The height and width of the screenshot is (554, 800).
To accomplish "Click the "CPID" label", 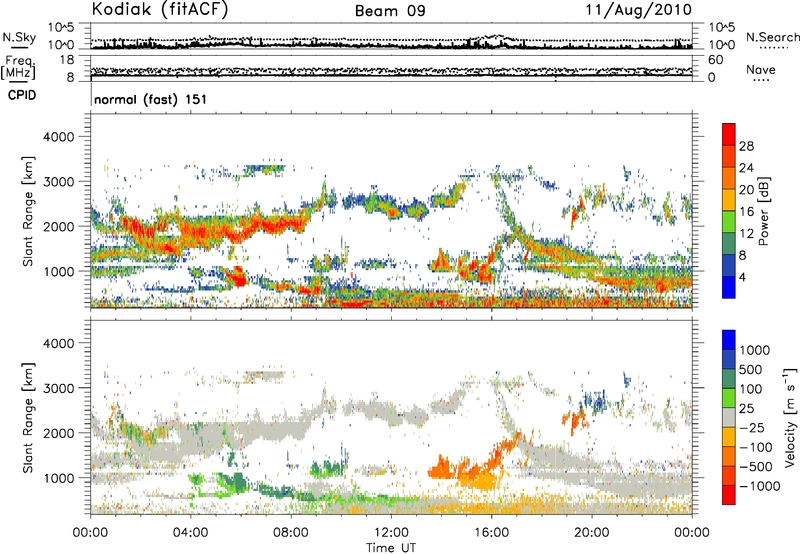I will [22, 95].
